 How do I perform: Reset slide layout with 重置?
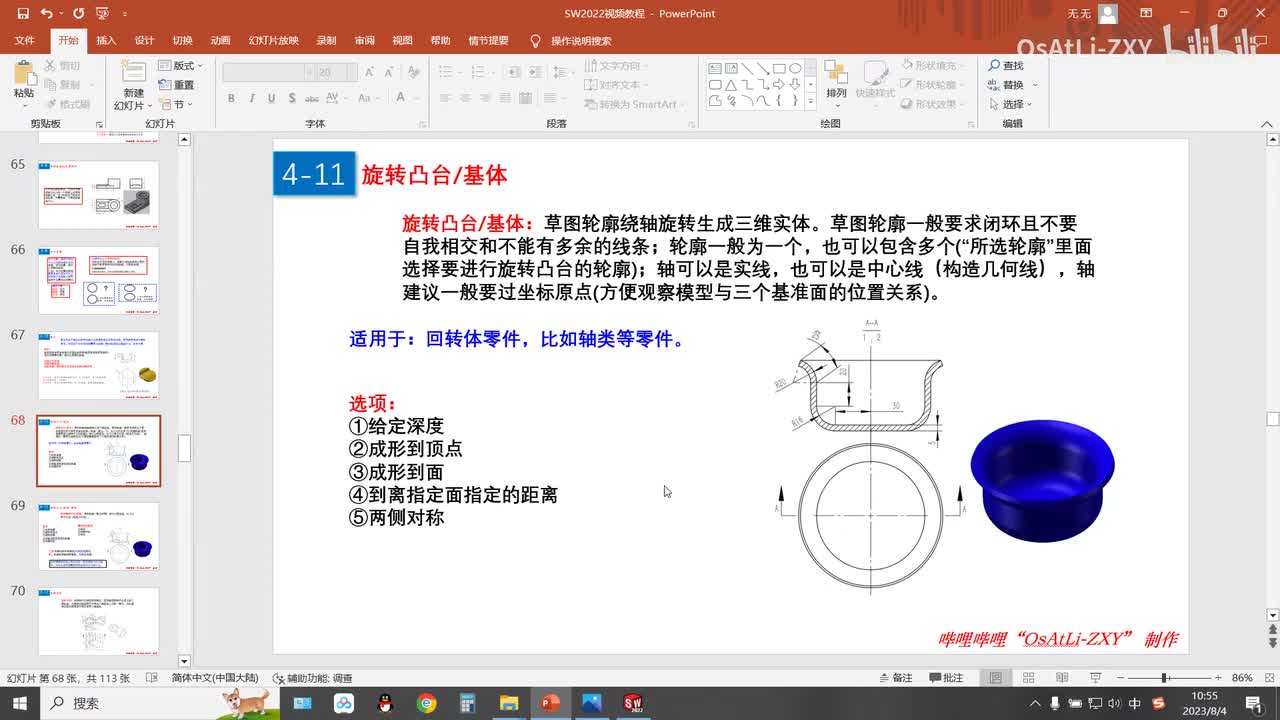click(176, 85)
